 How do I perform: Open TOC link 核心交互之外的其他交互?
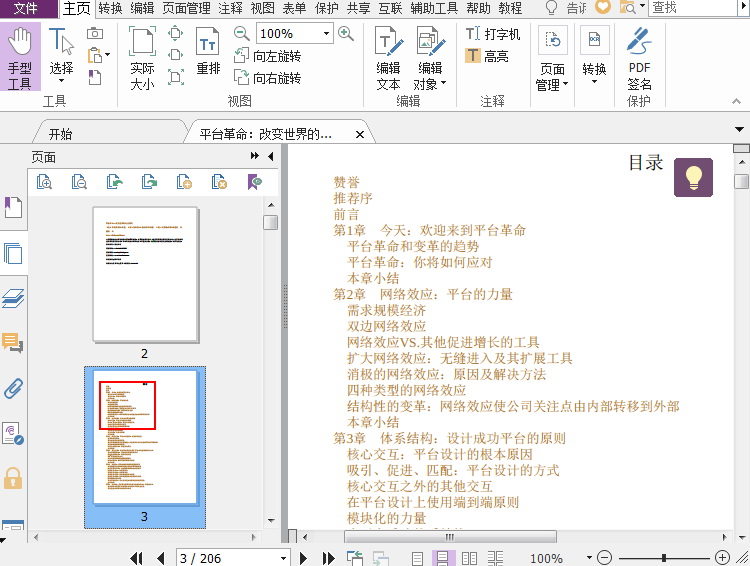pos(420,487)
